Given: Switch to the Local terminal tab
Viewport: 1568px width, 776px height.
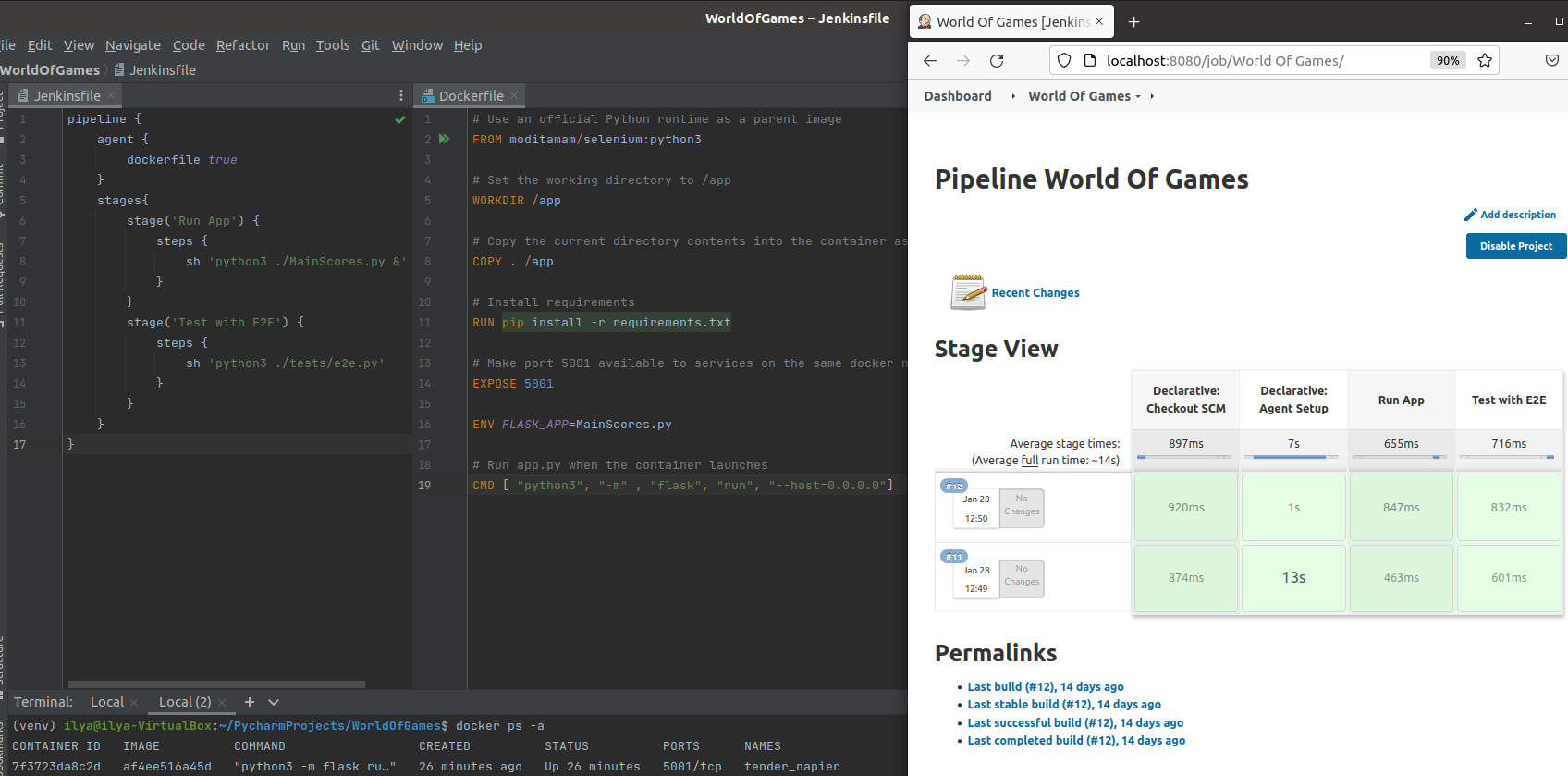Looking at the screenshot, I should pyautogui.click(x=107, y=702).
